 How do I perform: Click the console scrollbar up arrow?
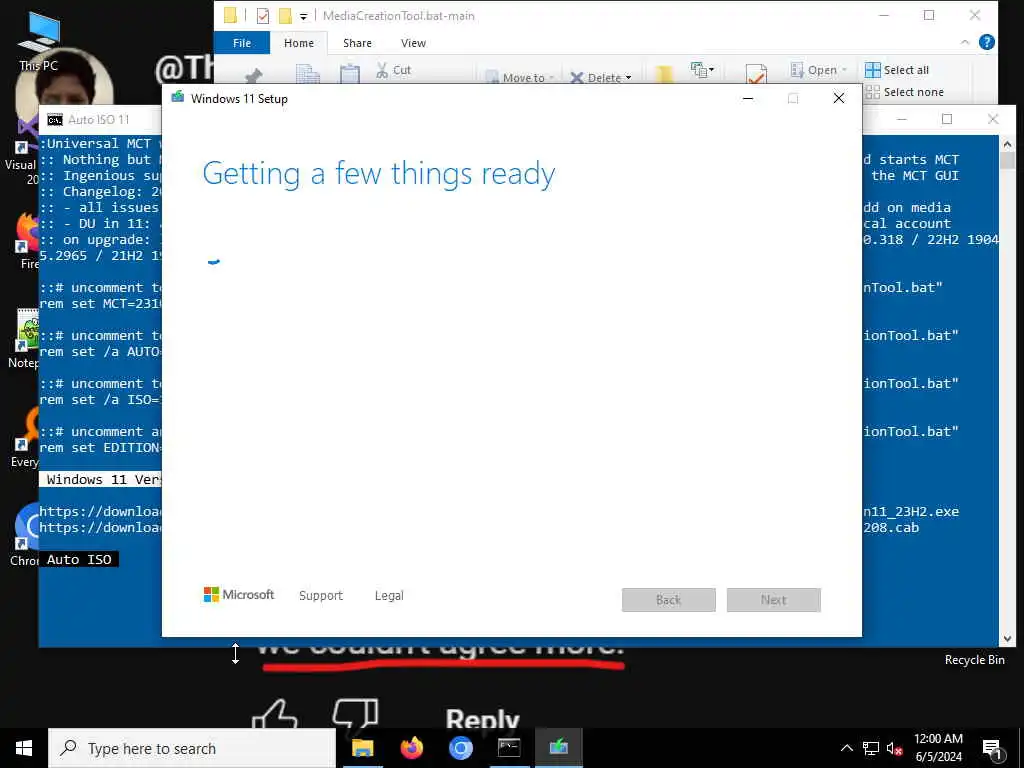[1006, 144]
